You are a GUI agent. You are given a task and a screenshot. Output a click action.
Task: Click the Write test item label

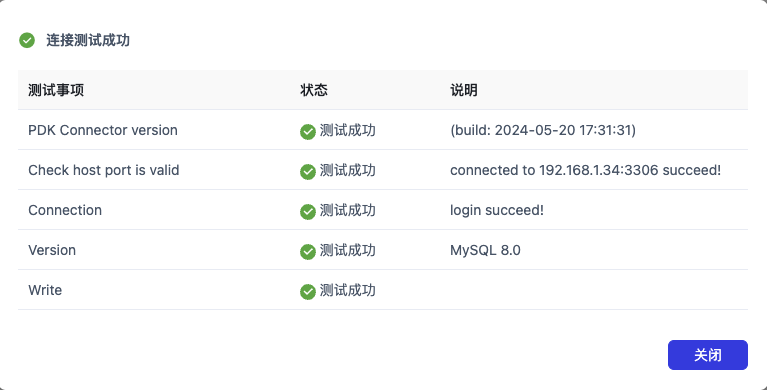pos(45,291)
